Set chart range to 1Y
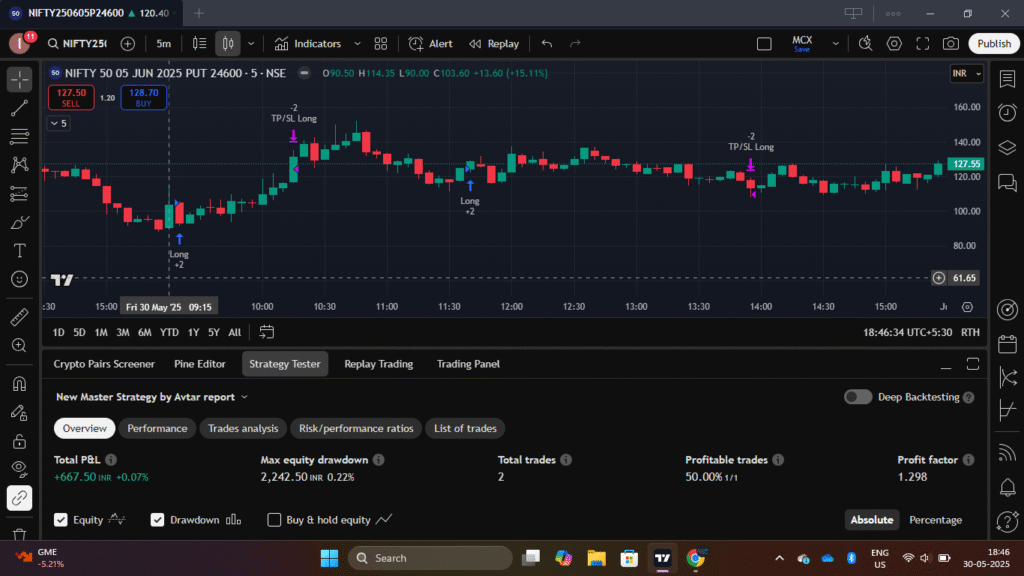Image resolution: width=1024 pixels, height=576 pixels. (193, 332)
